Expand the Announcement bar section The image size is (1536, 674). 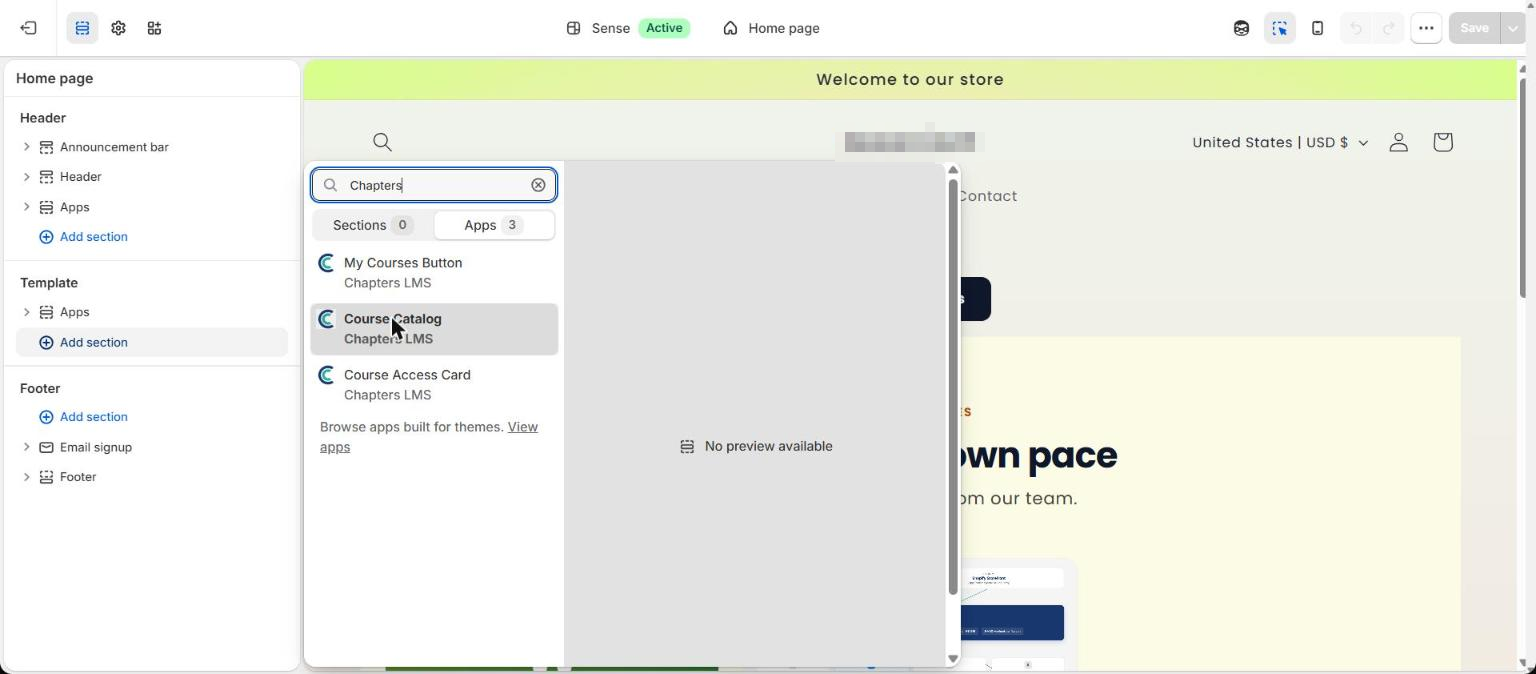click(x=27, y=147)
